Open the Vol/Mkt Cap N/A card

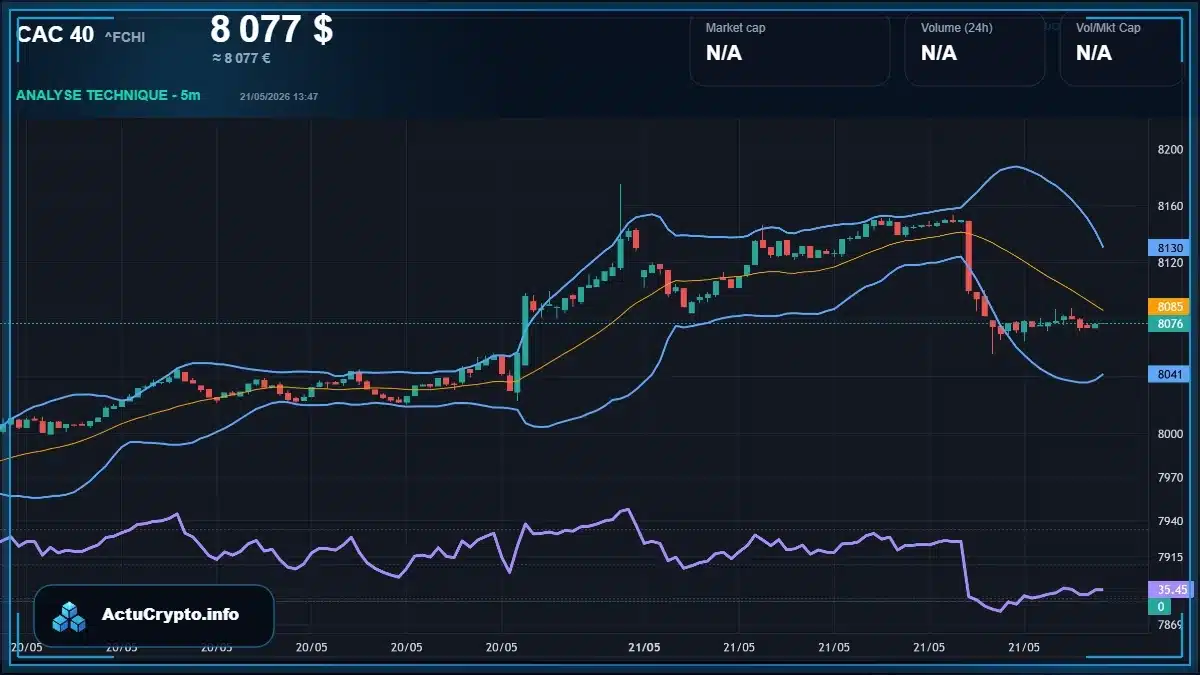1121,49
